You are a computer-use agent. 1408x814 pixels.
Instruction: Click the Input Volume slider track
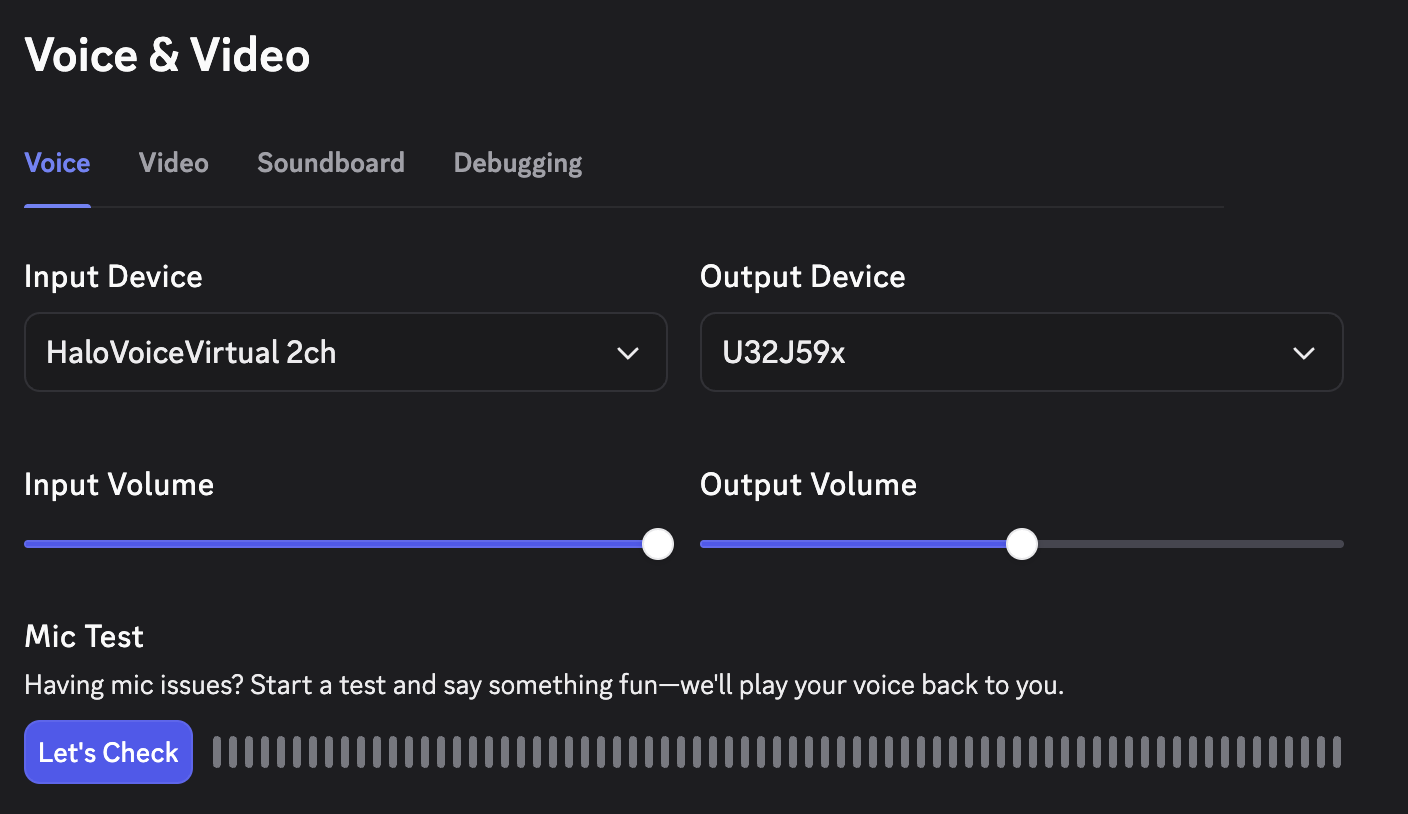(x=300, y=543)
